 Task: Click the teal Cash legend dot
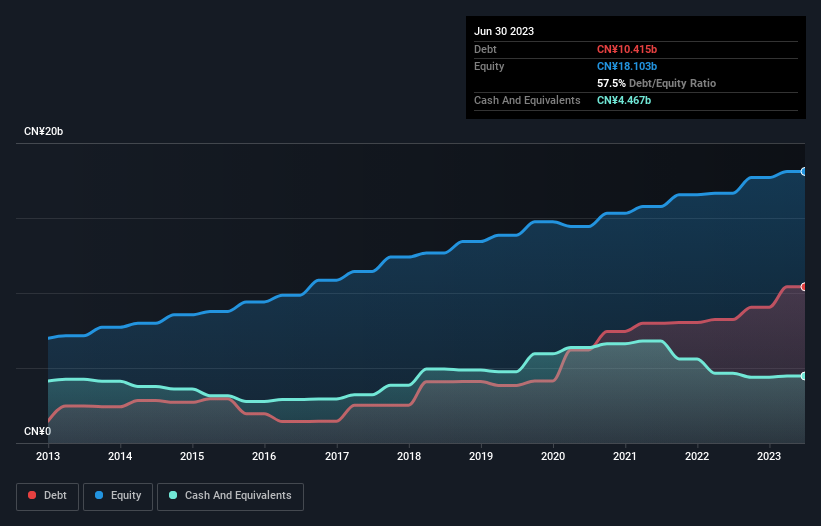point(173,495)
